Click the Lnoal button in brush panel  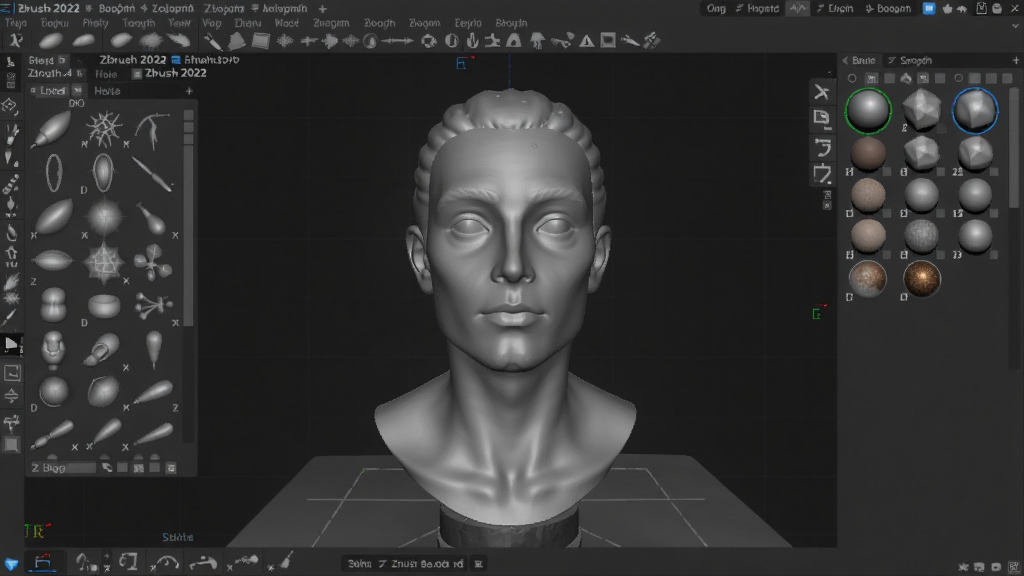coord(52,91)
